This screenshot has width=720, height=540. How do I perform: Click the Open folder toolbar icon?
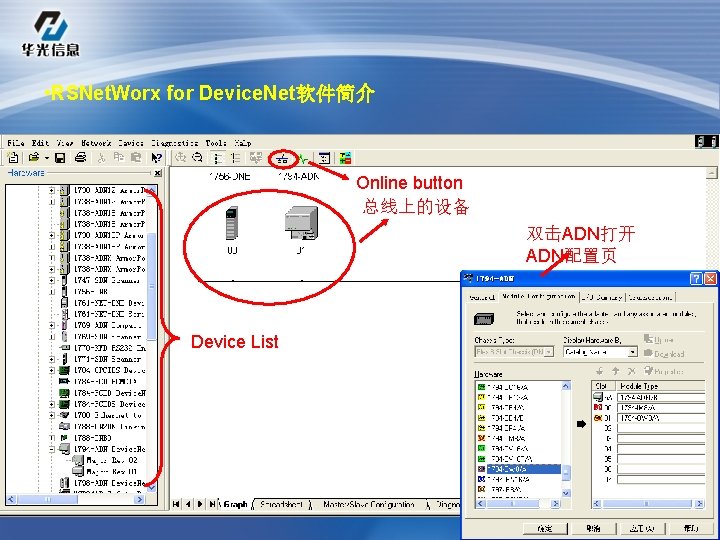[x=34, y=158]
